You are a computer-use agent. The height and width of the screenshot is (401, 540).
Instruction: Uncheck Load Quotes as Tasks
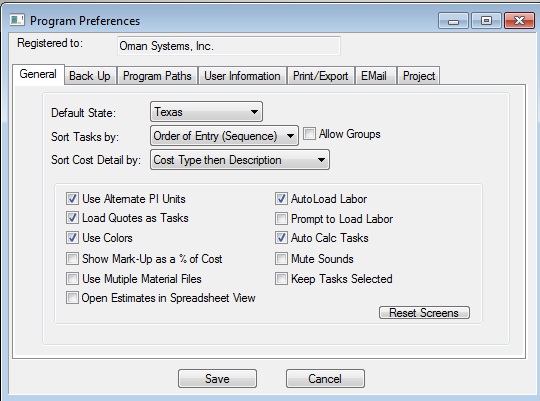(72, 218)
